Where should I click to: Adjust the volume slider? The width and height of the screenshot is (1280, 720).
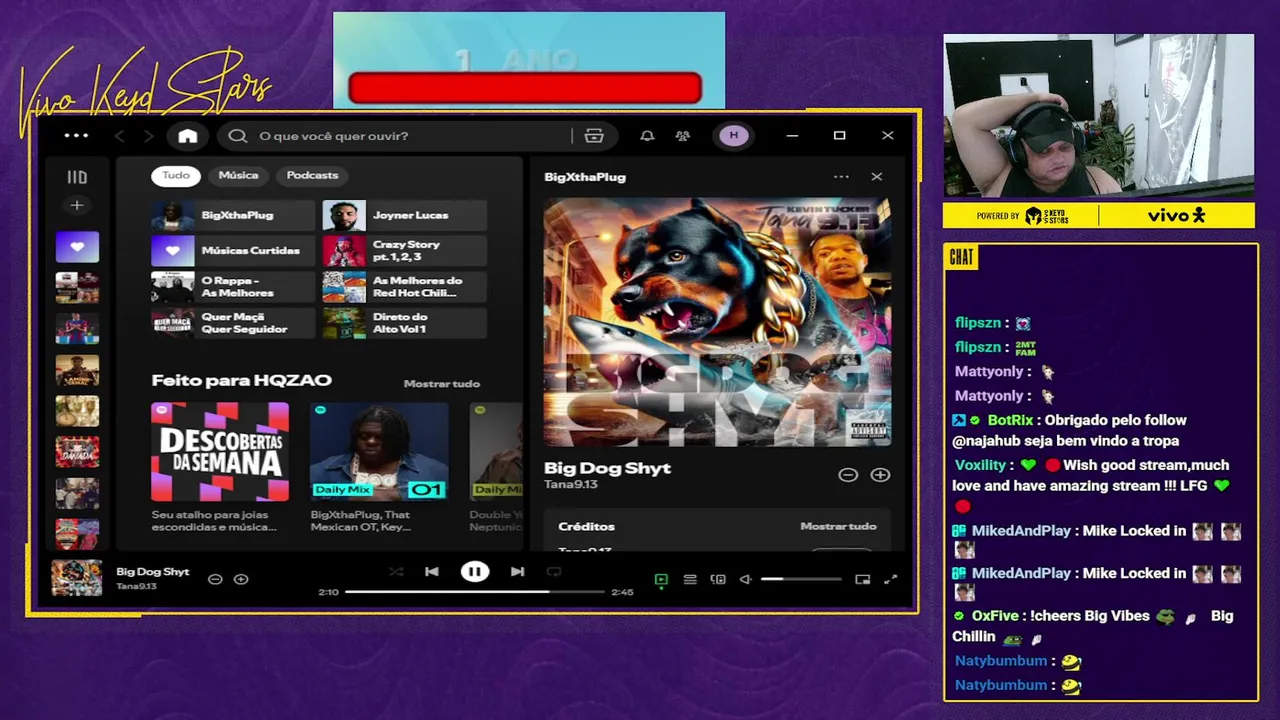pos(801,579)
